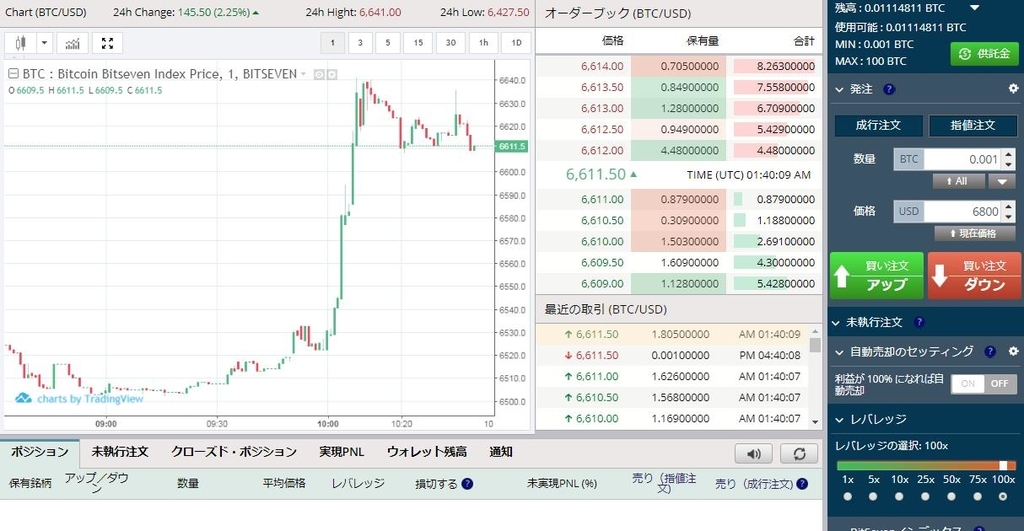Viewport: 1024px width, 531px height.
Task: Click the TradingView cloud logo icon
Action: [x=24, y=398]
